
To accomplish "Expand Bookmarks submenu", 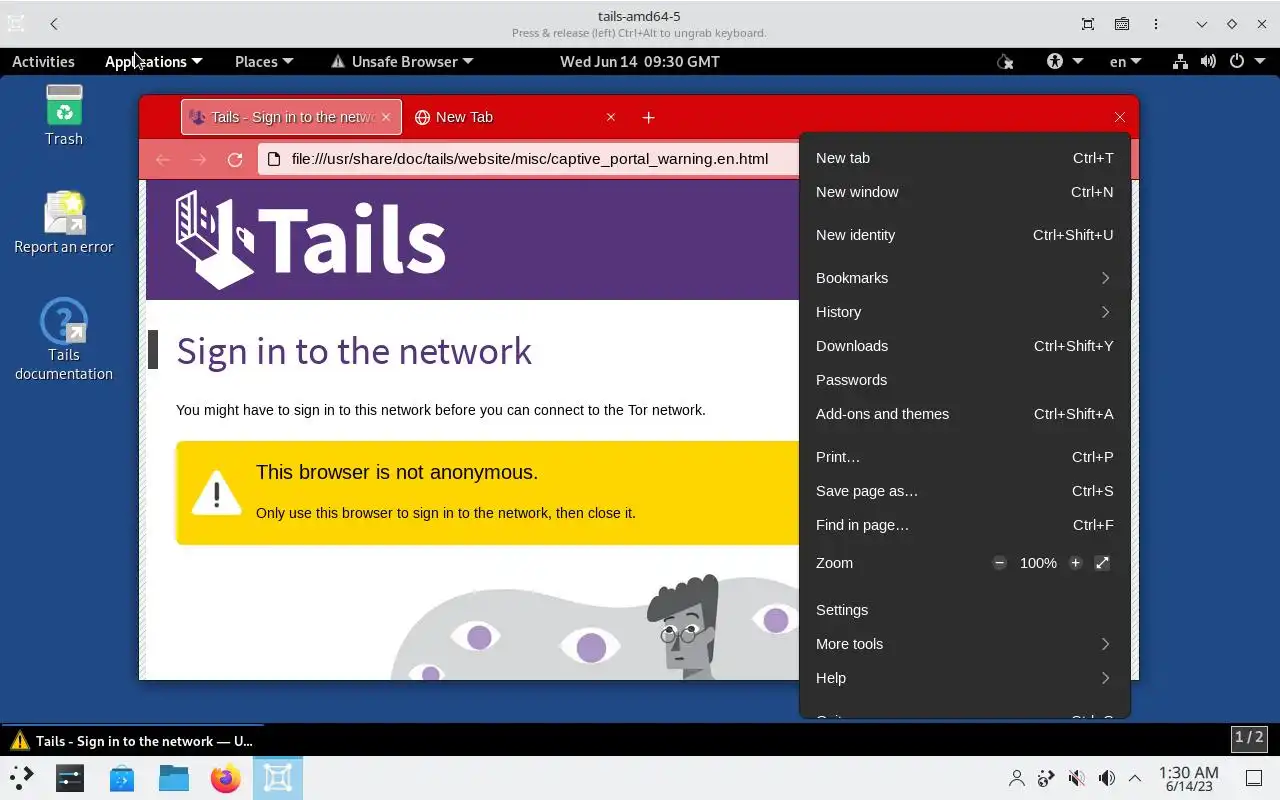I will (x=965, y=278).
